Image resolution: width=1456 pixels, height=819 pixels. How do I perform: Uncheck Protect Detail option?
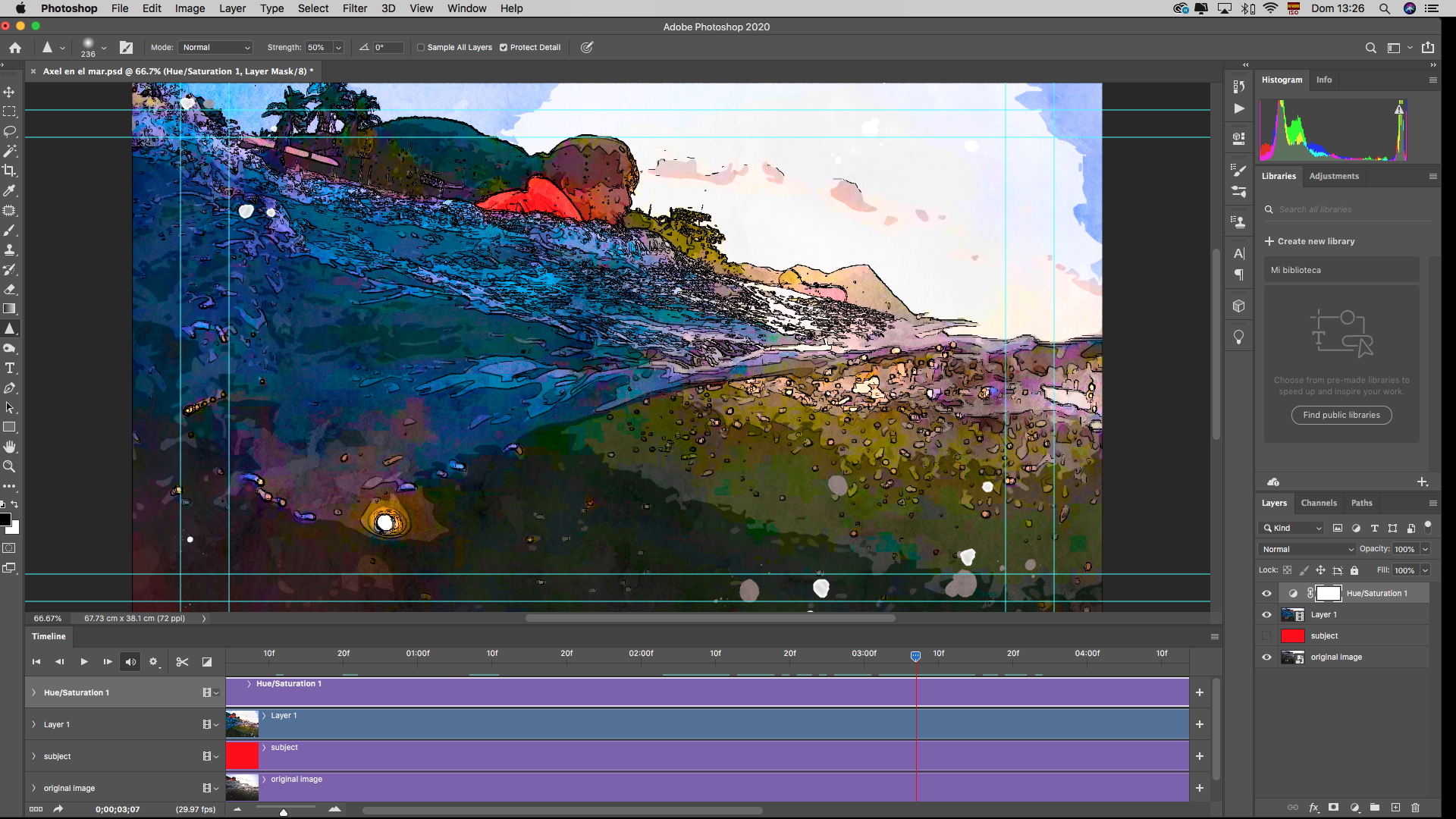[504, 47]
